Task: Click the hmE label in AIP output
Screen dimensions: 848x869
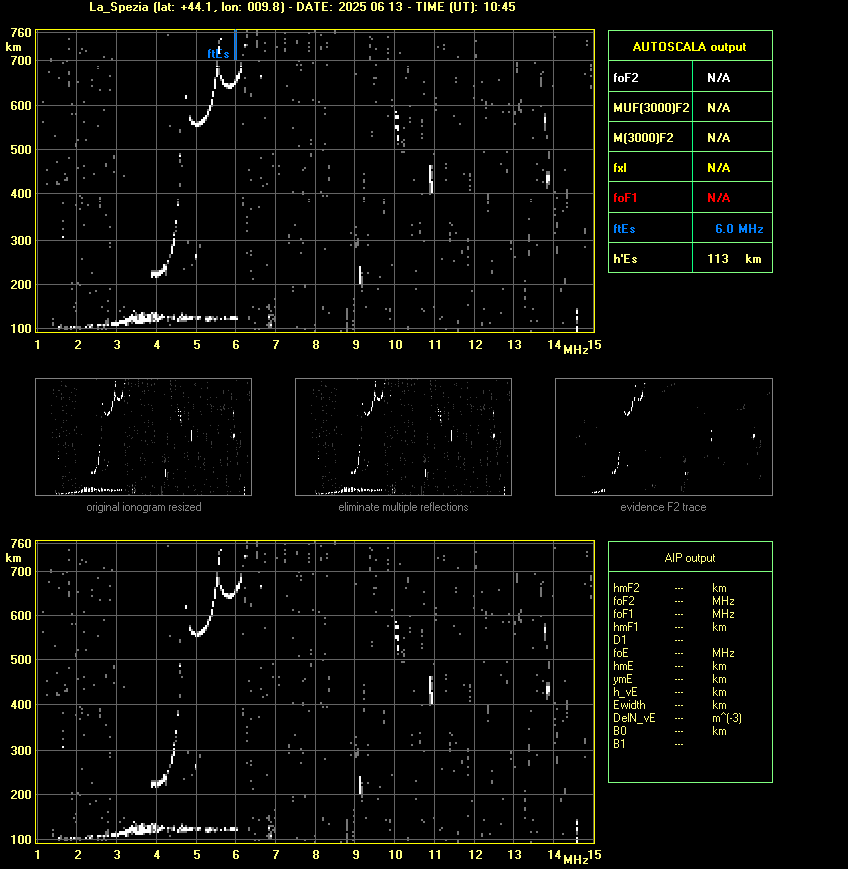Action: pos(624,666)
